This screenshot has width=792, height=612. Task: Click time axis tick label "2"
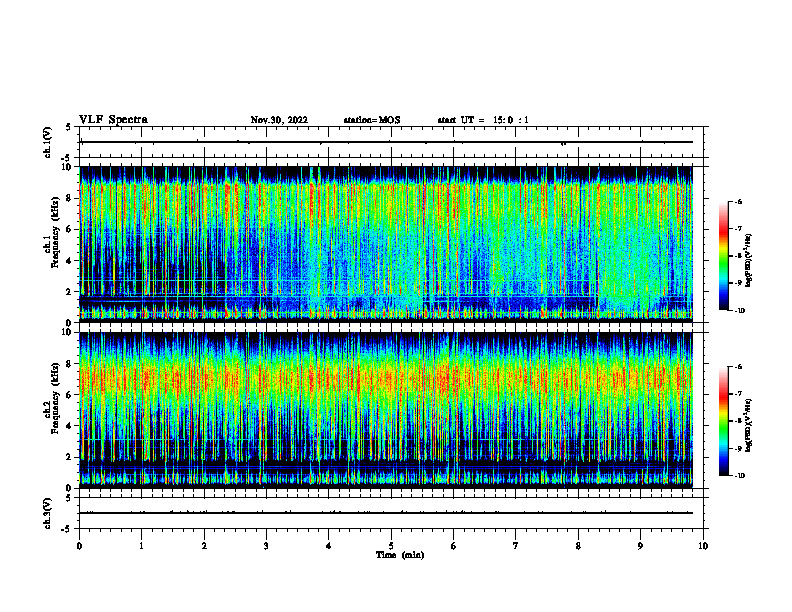click(204, 546)
